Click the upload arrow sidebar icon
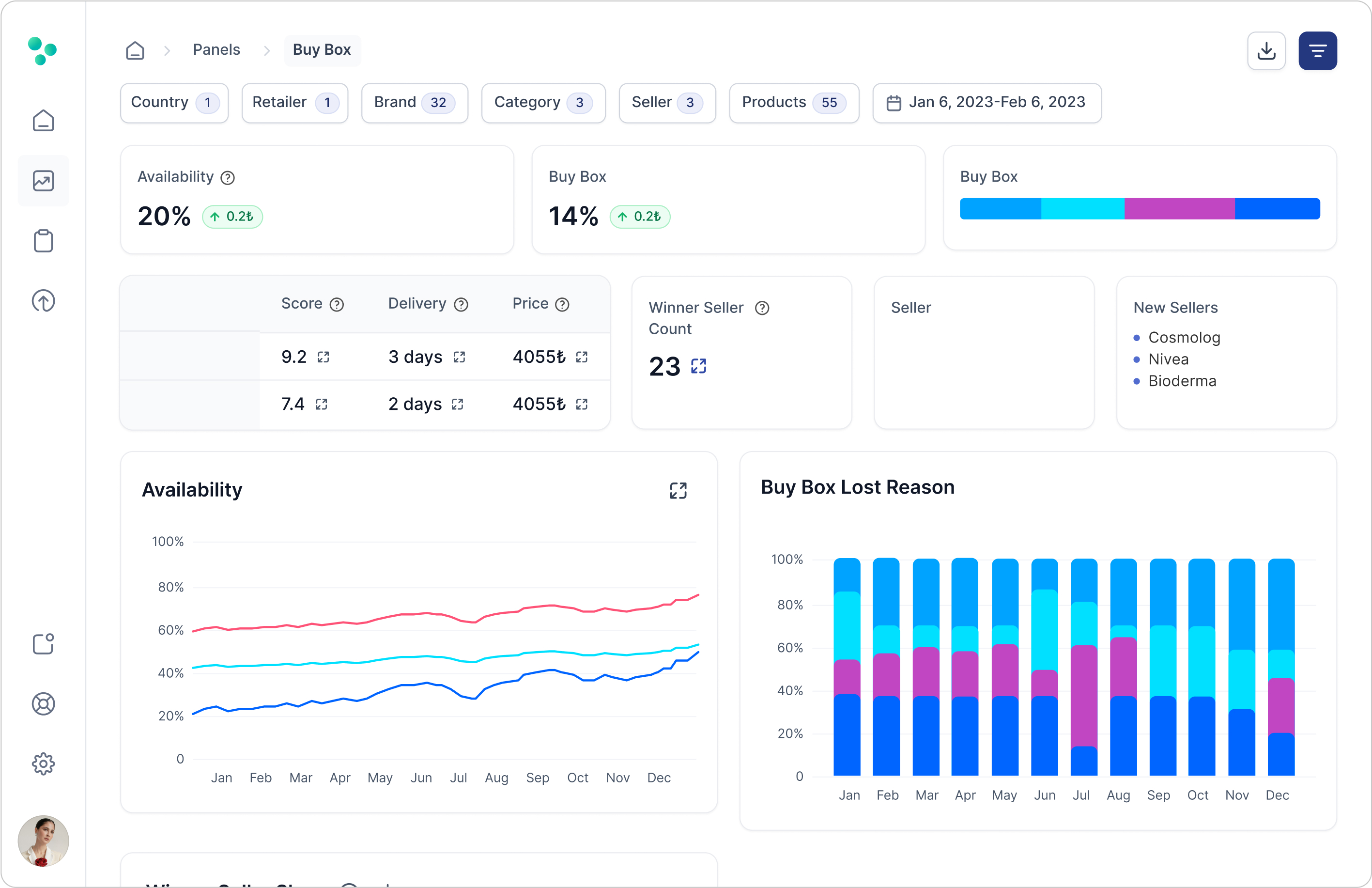1372x888 pixels. point(43,300)
